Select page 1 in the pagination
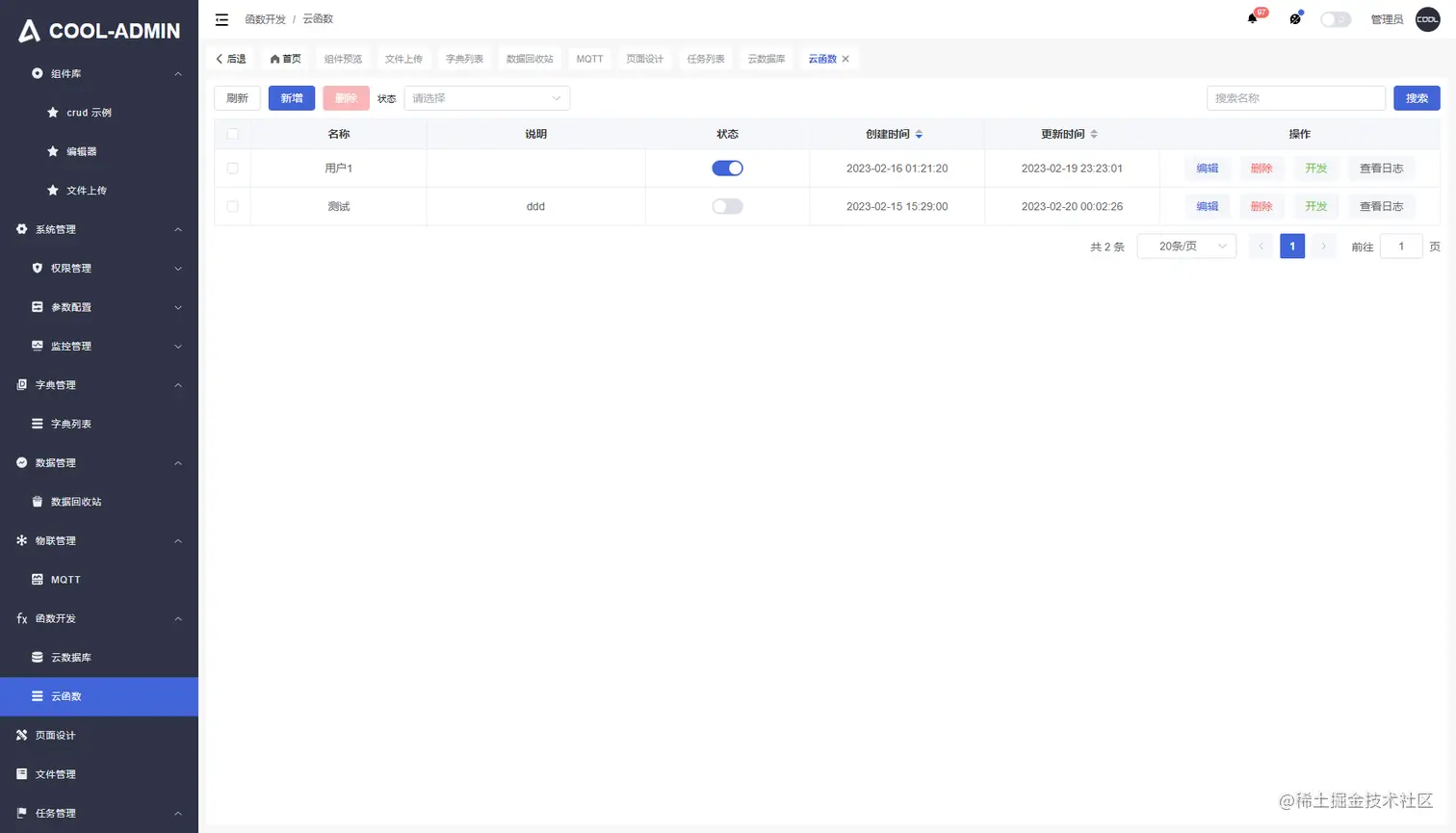This screenshot has width=1456, height=833. pos(1292,247)
